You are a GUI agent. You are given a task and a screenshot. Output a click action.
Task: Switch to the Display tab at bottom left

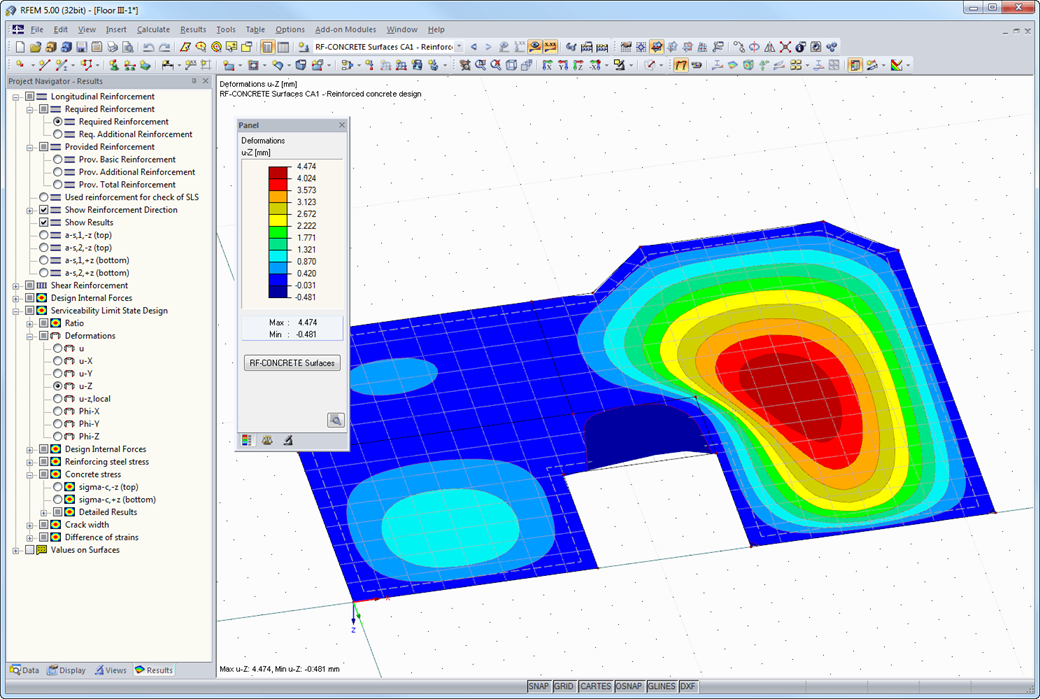67,670
